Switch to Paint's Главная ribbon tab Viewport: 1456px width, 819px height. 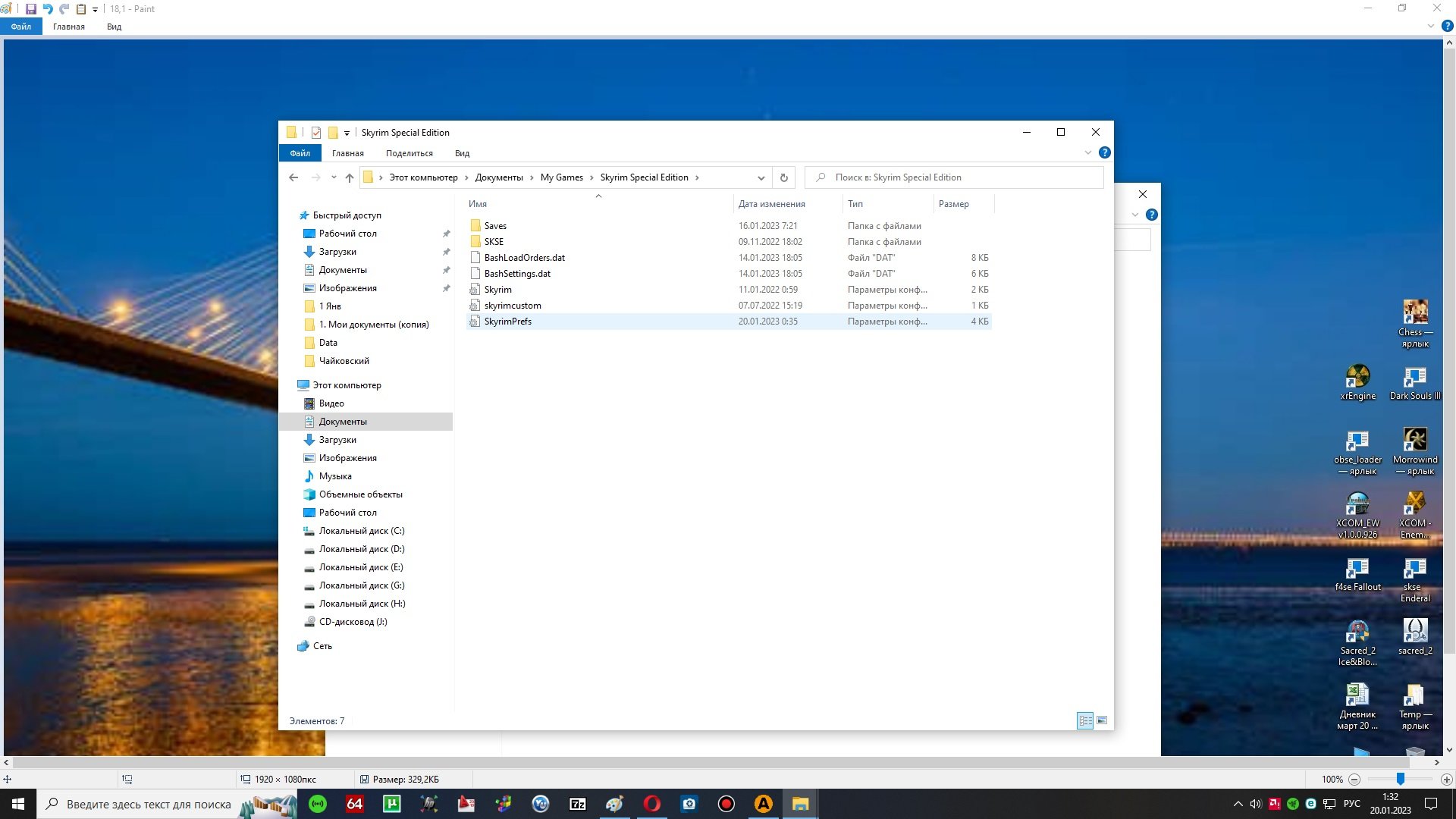coord(69,27)
